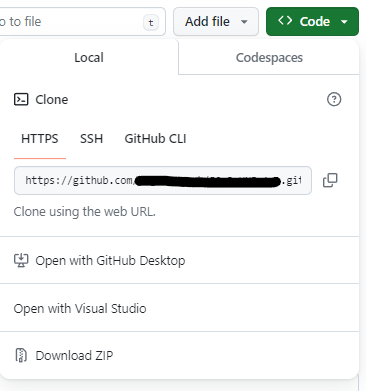Click the terminal icon next to Clone
This screenshot has width=366, height=391.
[x=21, y=99]
